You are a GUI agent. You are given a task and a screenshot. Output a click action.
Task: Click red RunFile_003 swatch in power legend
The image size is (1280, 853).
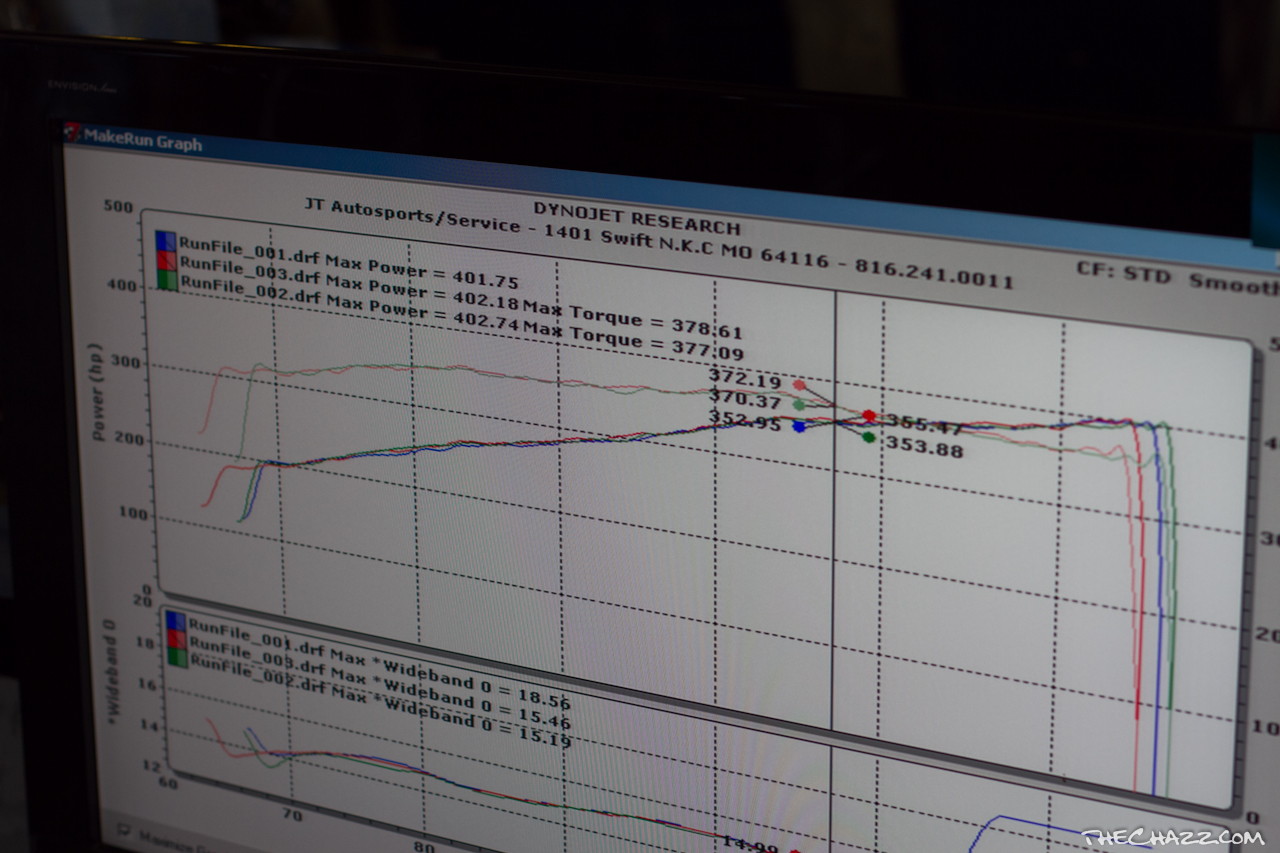166,261
